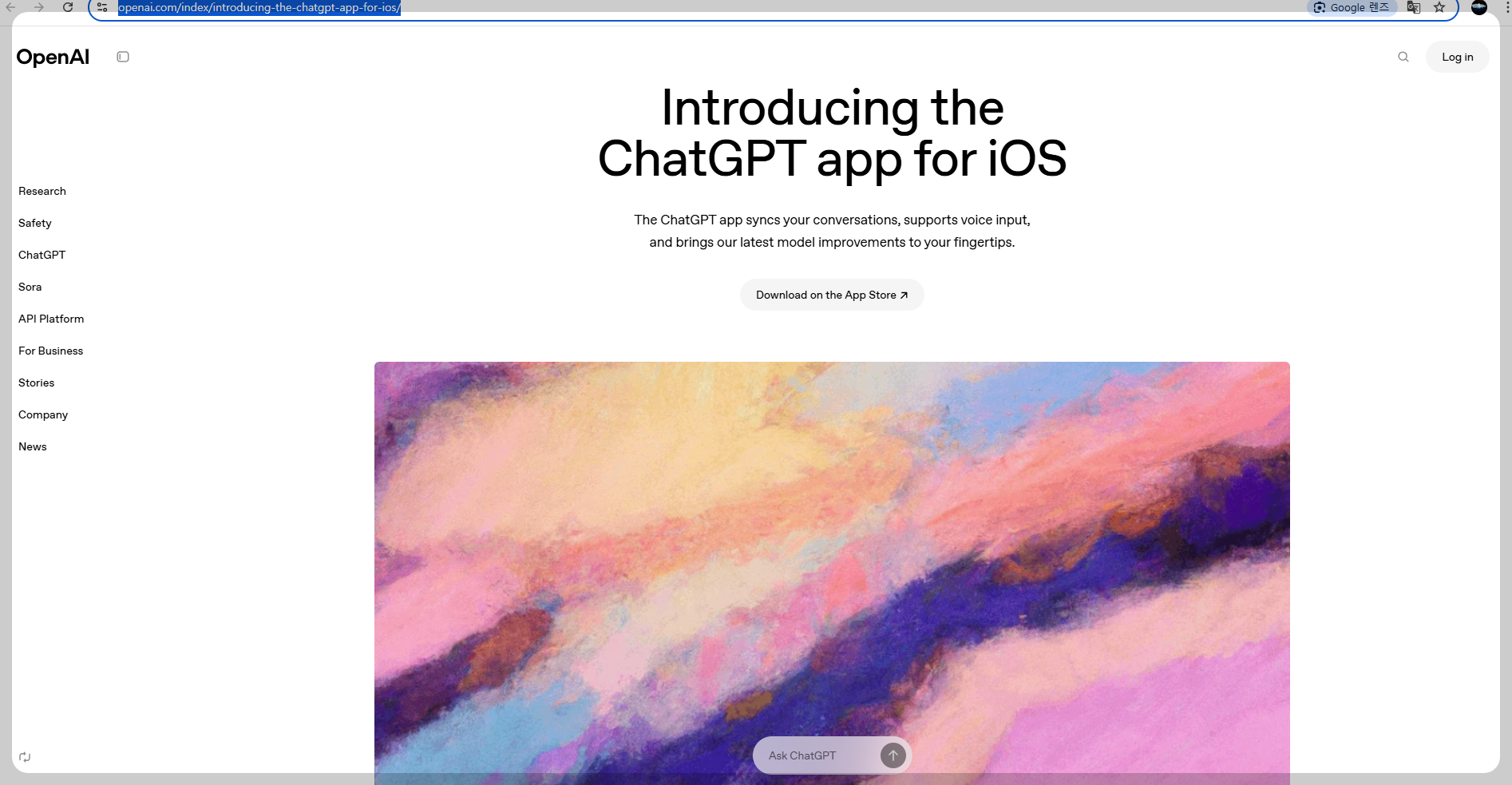Open the browser three-dot menu
This screenshot has width=1512, height=785.
[1507, 7]
